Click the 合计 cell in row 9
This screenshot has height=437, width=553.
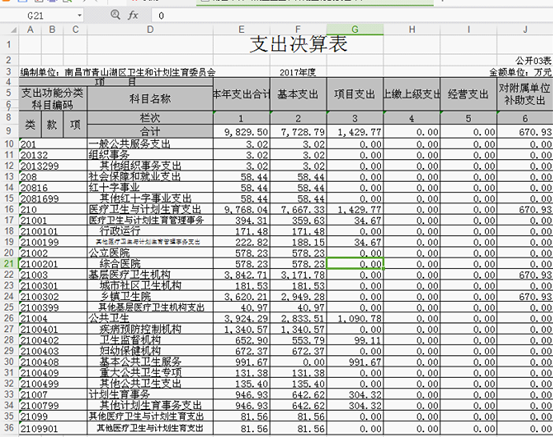[x=150, y=131]
